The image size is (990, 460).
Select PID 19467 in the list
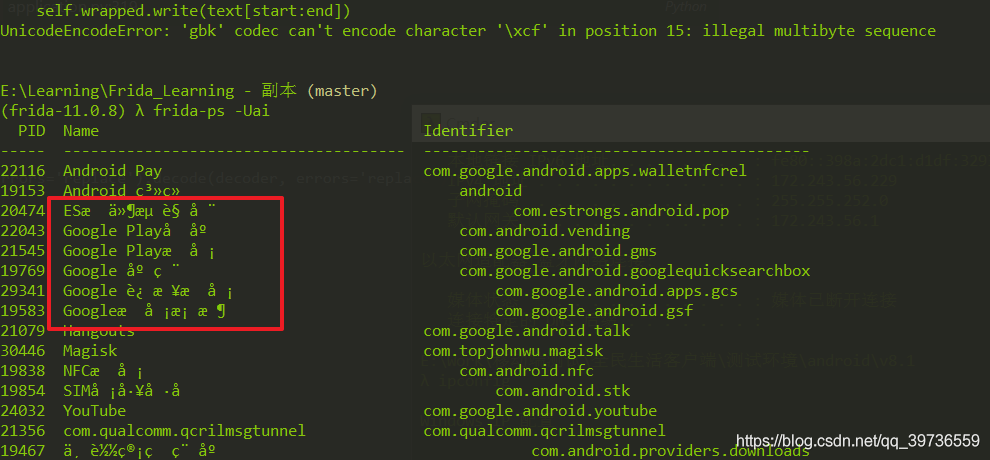pos(23,451)
